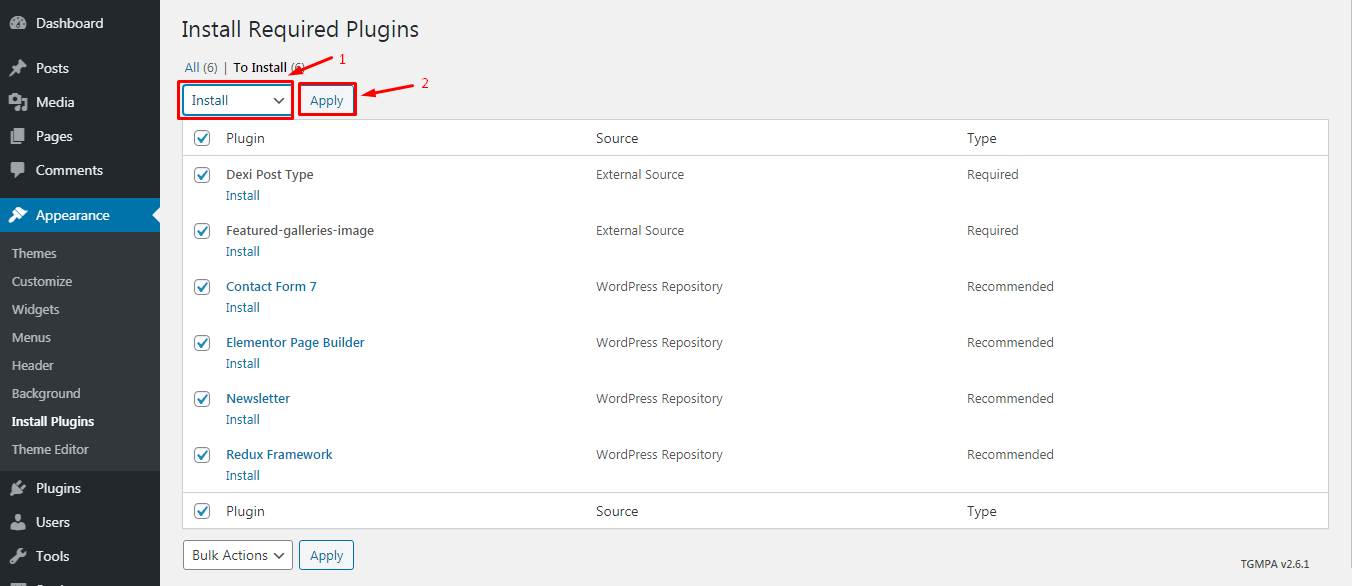Click the Plugins plug icon
The width and height of the screenshot is (1352, 586).
18,488
